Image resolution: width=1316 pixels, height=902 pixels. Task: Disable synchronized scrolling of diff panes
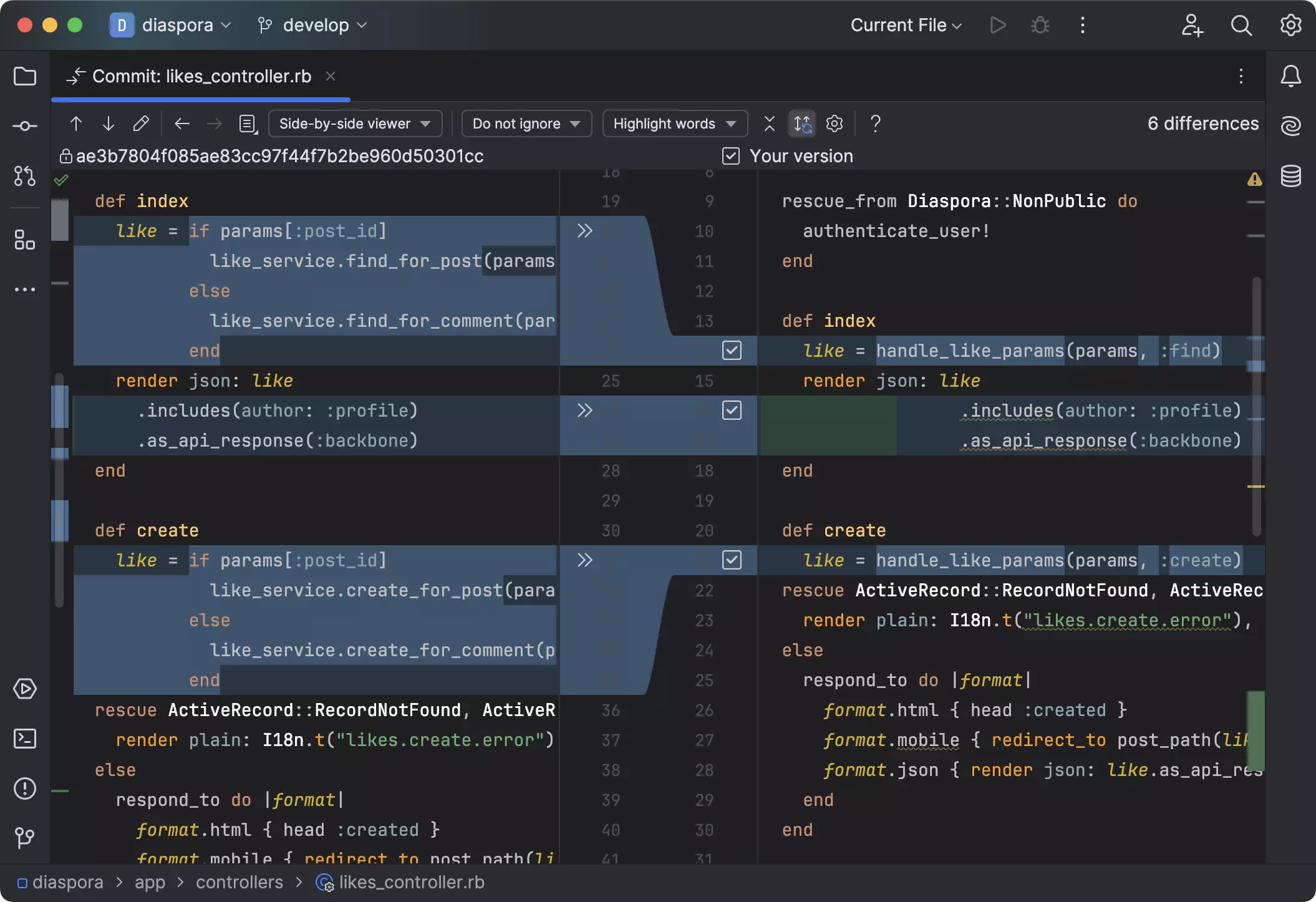(802, 124)
